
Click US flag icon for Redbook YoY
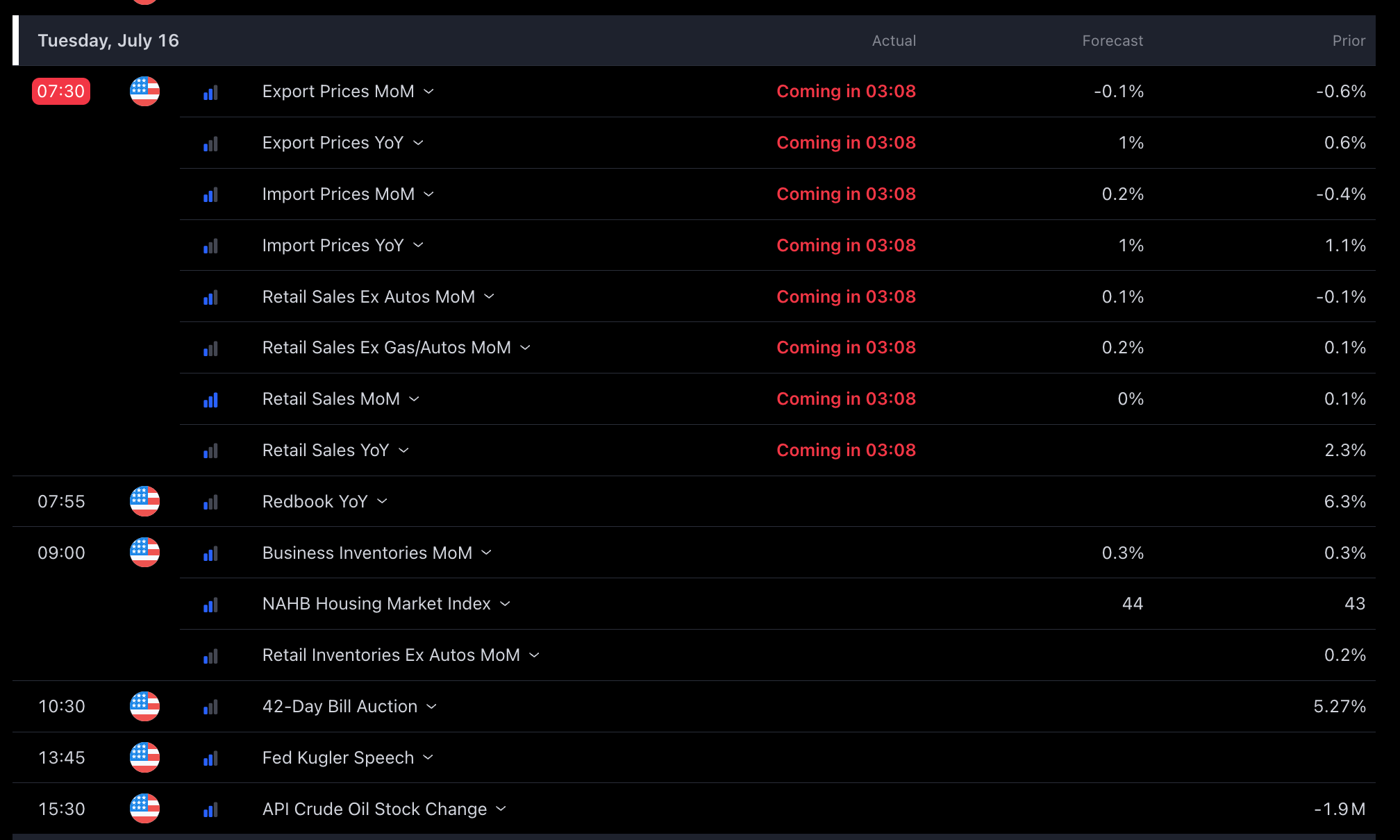[x=144, y=501]
